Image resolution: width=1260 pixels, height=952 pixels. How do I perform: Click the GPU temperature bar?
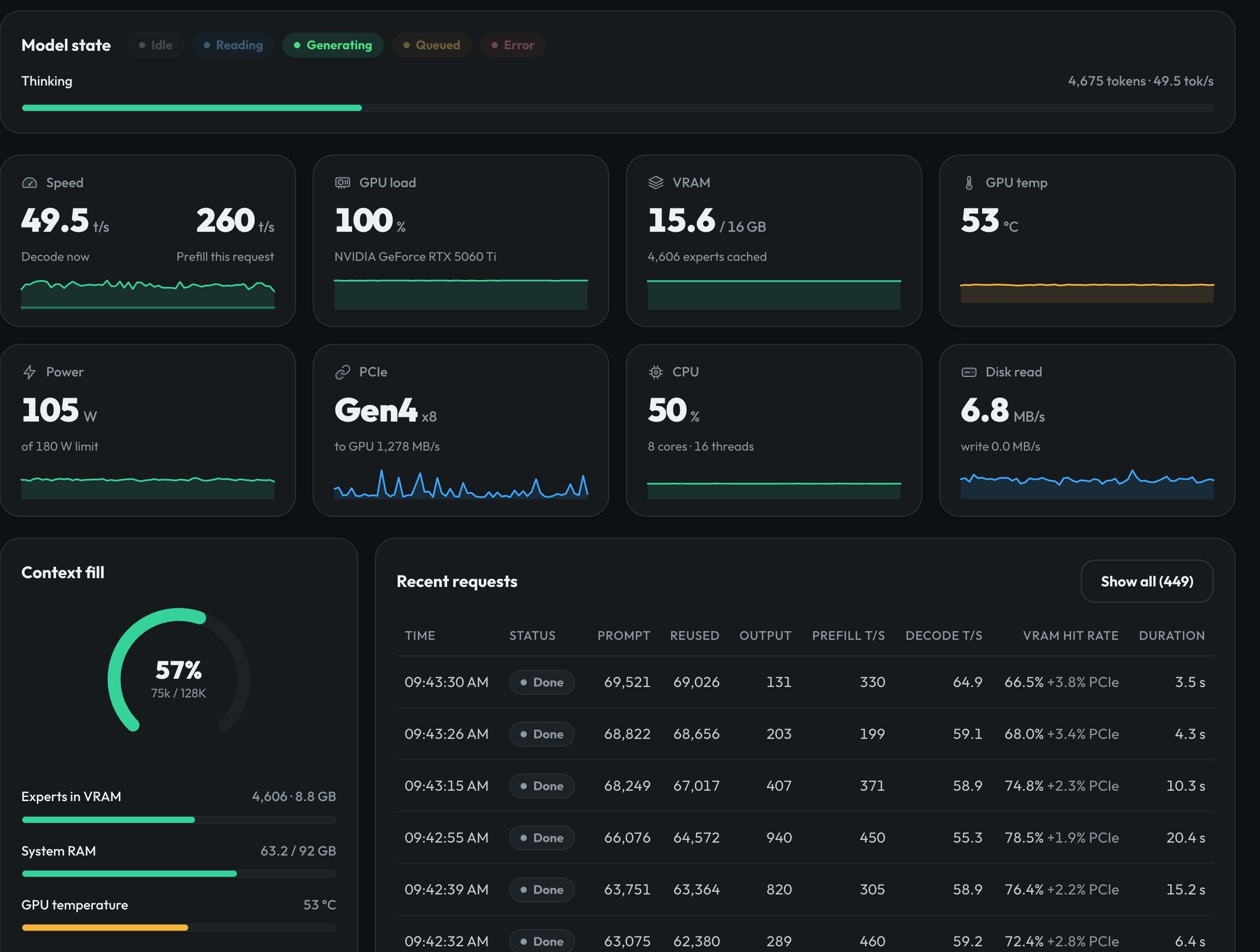(x=179, y=928)
